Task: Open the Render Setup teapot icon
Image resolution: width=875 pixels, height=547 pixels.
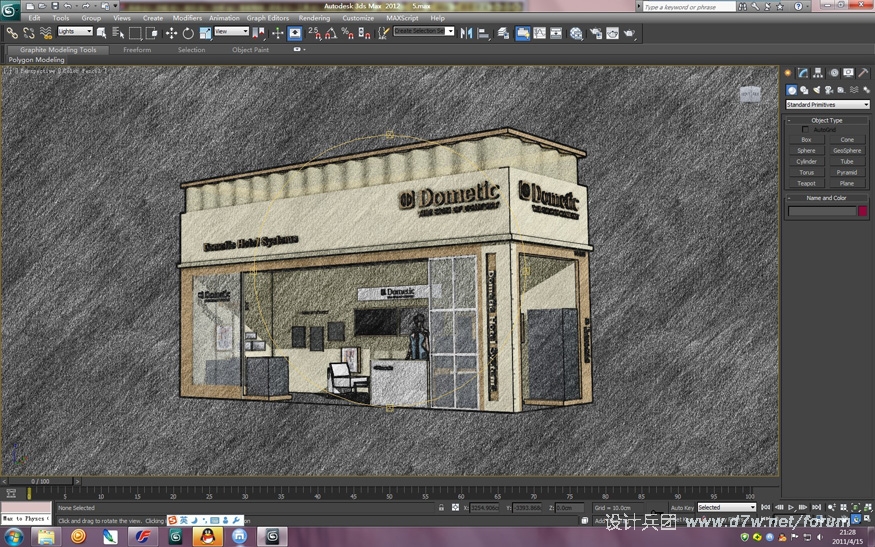Action: coord(595,33)
